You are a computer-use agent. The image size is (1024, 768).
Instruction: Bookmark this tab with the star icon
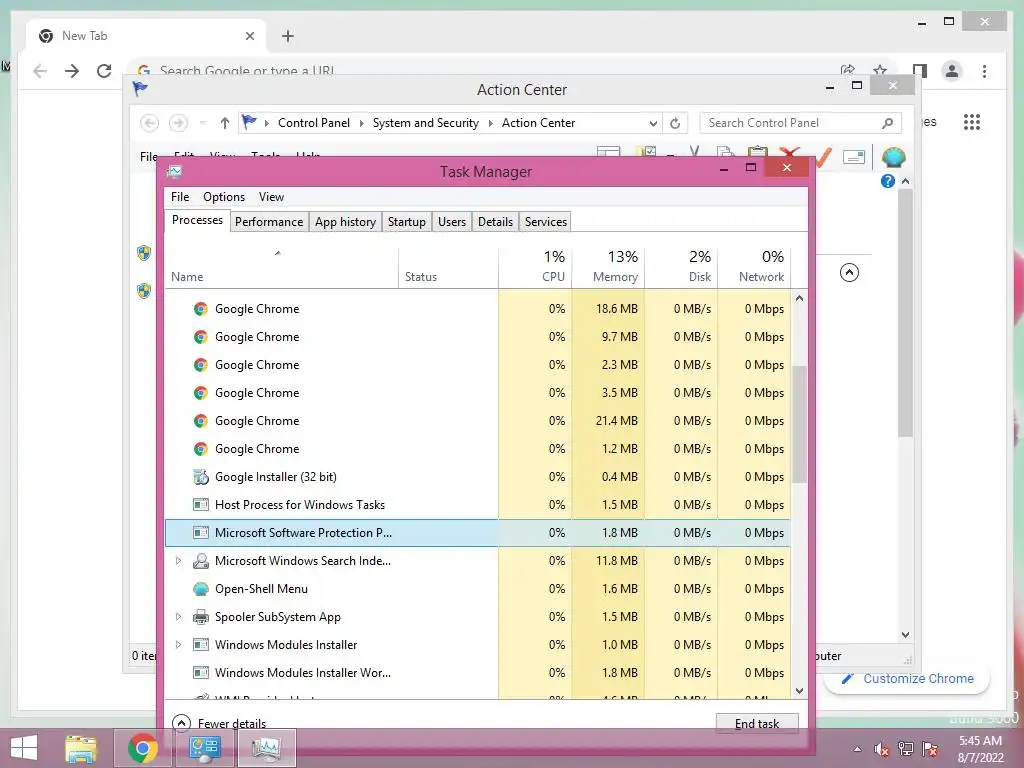[x=880, y=70]
